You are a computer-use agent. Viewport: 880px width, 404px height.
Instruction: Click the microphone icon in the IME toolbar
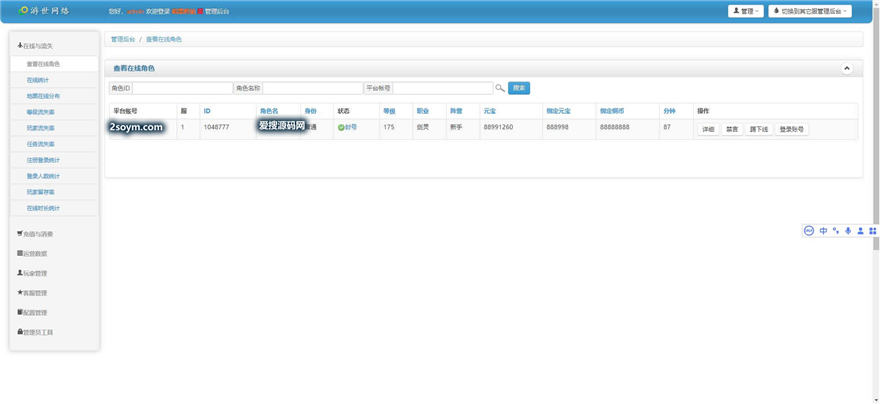click(848, 230)
